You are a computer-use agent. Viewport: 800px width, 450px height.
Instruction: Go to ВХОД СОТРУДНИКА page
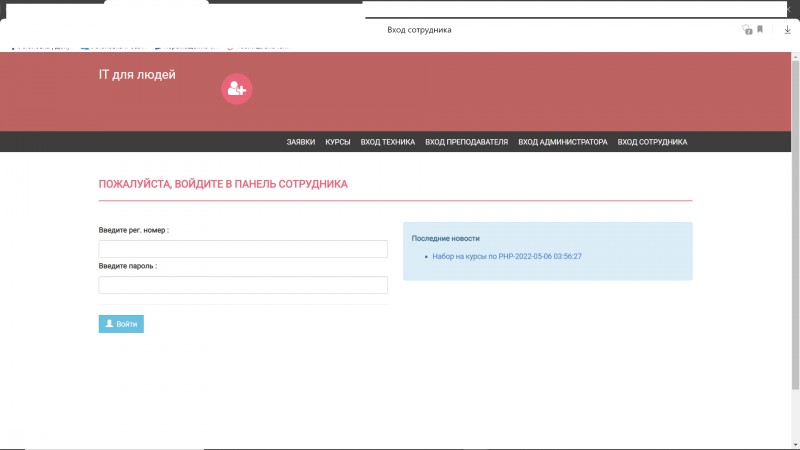pyautogui.click(x=652, y=142)
